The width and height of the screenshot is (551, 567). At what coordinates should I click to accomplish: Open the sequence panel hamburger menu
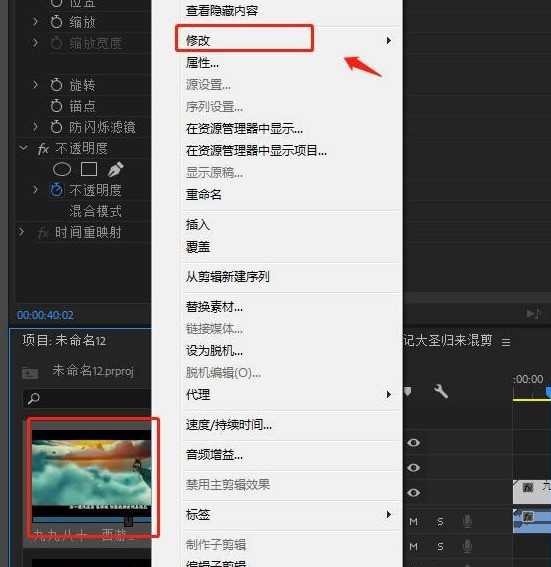[x=506, y=342]
